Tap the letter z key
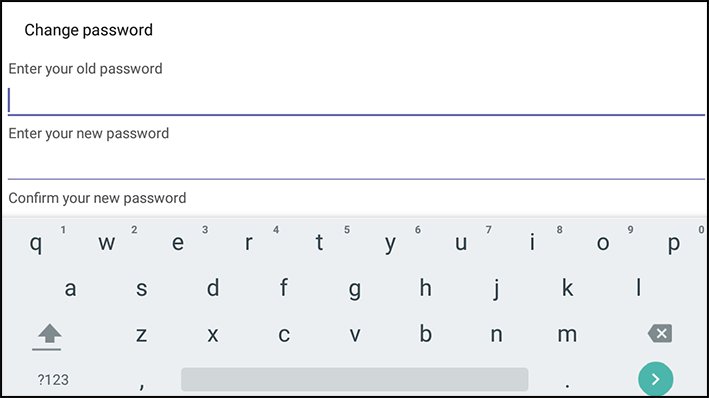Viewport: 709px width, 398px height. 142,335
